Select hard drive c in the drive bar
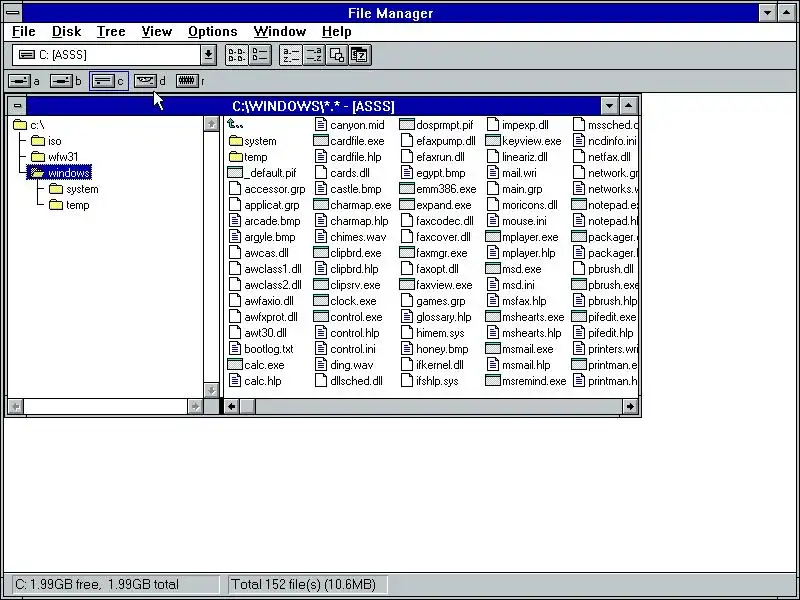Viewport: 800px width, 600px height. tap(108, 81)
